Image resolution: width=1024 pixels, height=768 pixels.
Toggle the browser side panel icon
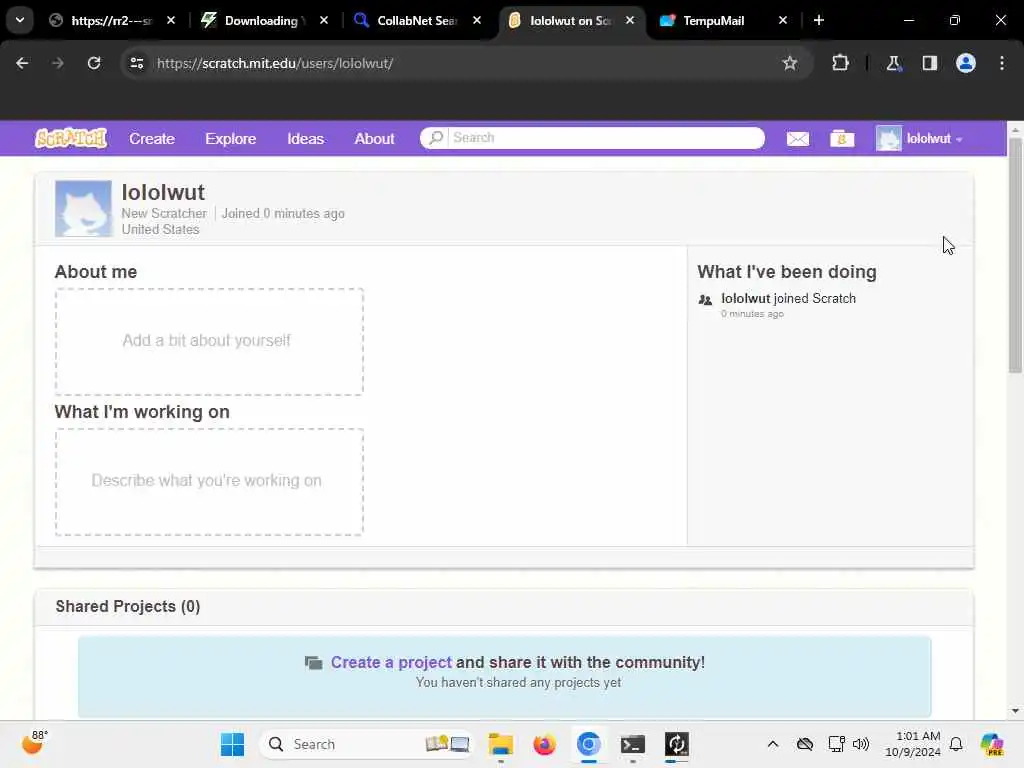coord(929,63)
